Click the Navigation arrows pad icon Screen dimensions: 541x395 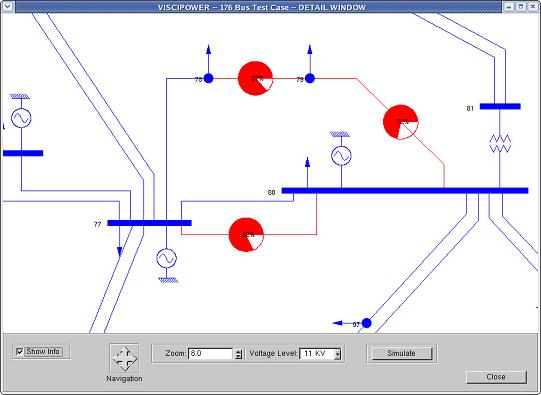click(124, 358)
